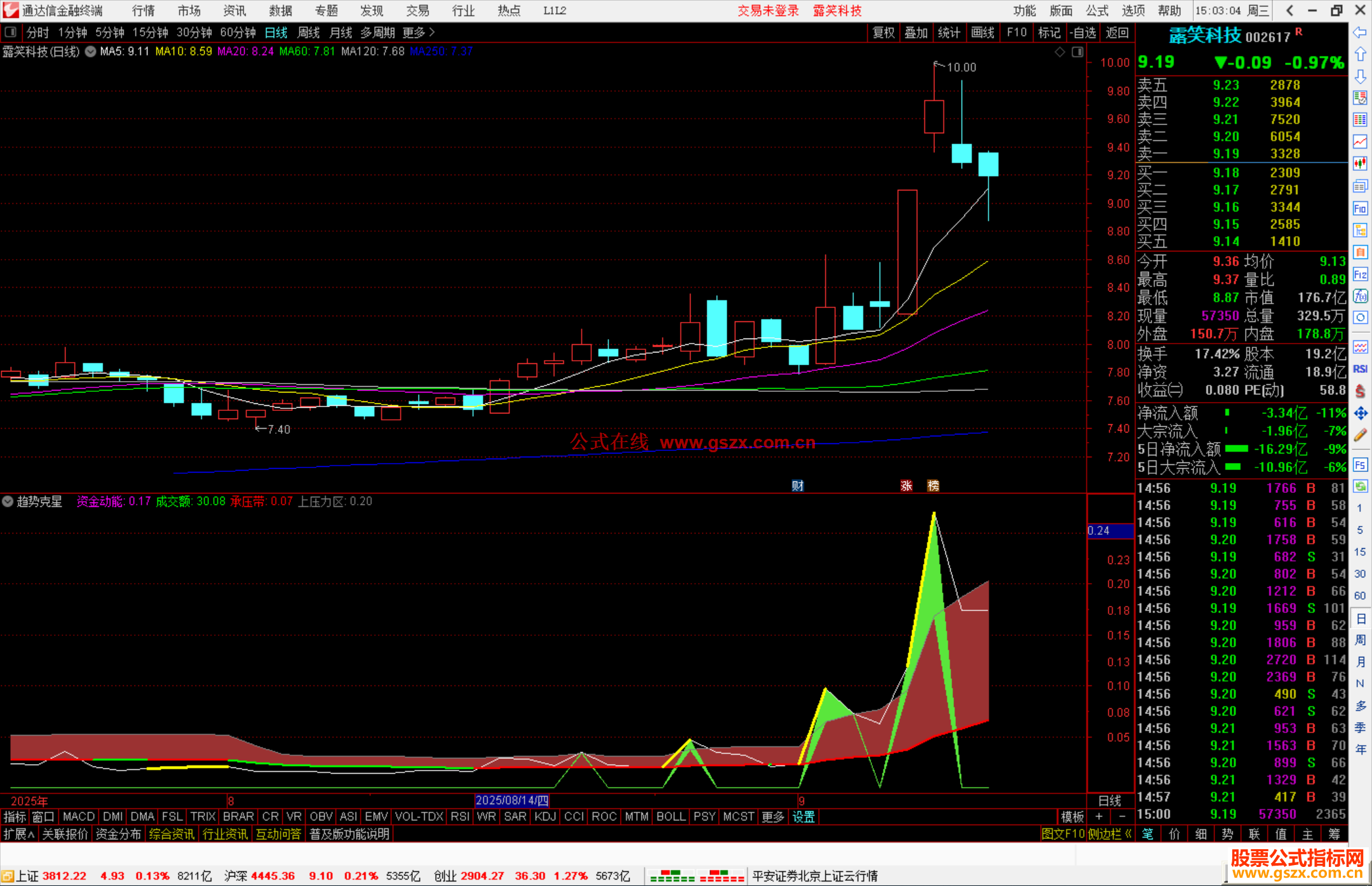Click the 标记 mark toolbar button
This screenshot has height=886, width=1372.
click(x=1049, y=32)
